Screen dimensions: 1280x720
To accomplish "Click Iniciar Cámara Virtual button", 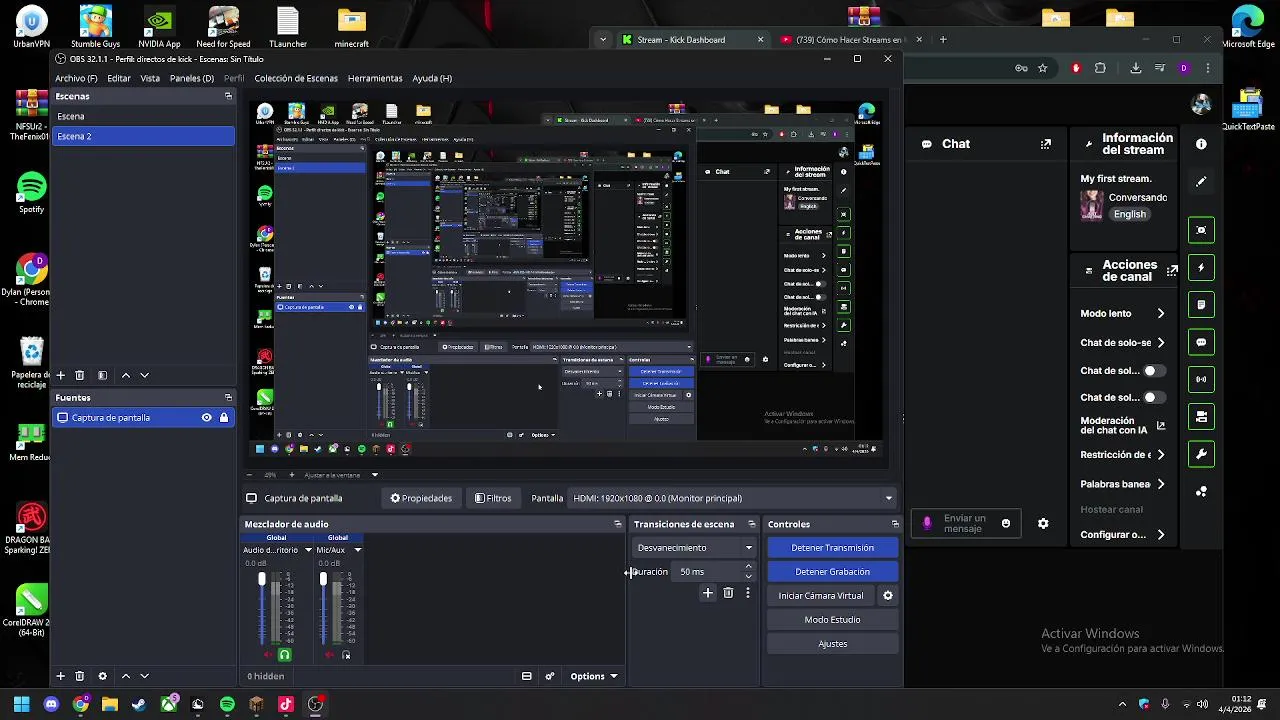I will (x=821, y=596).
